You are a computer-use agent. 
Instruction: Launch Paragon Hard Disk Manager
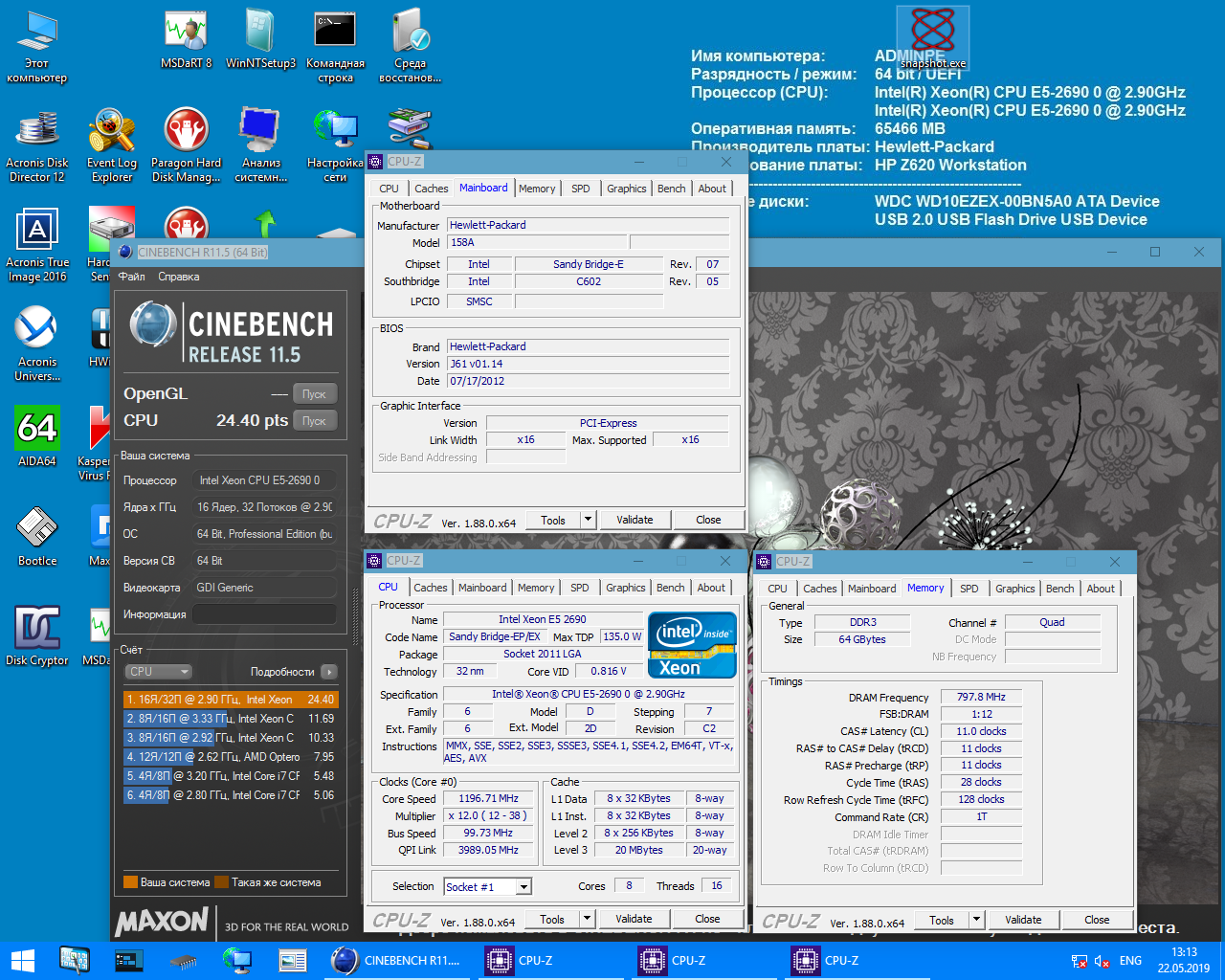[186, 145]
